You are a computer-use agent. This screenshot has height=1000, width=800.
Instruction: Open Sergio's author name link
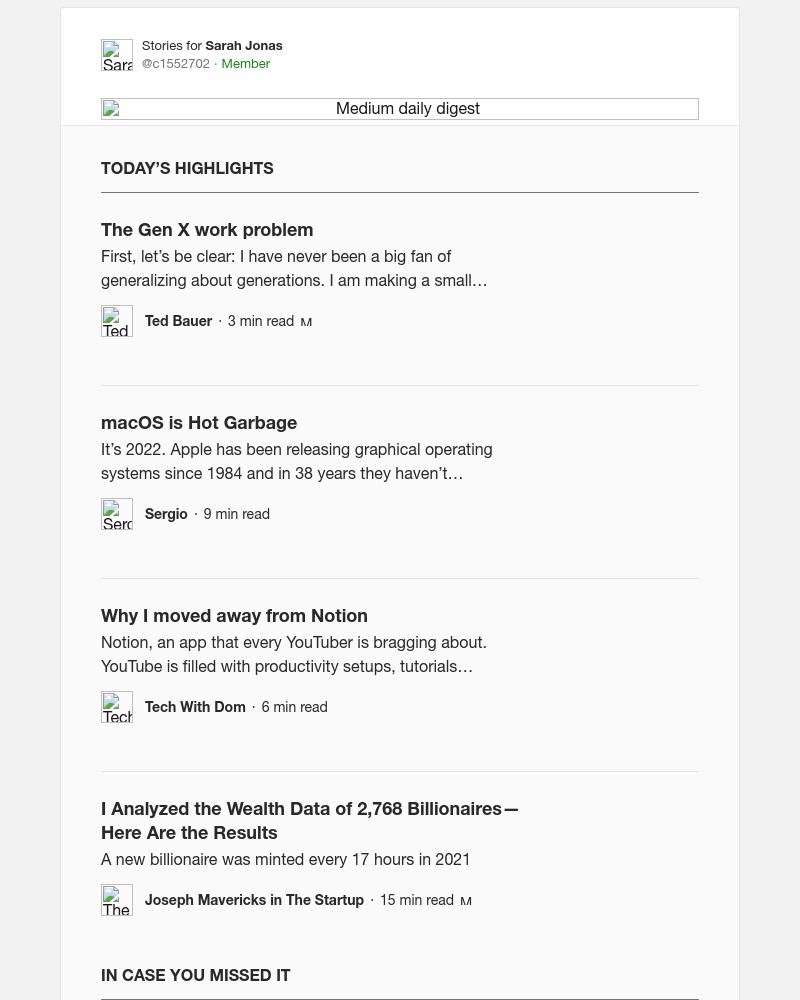pos(166,514)
